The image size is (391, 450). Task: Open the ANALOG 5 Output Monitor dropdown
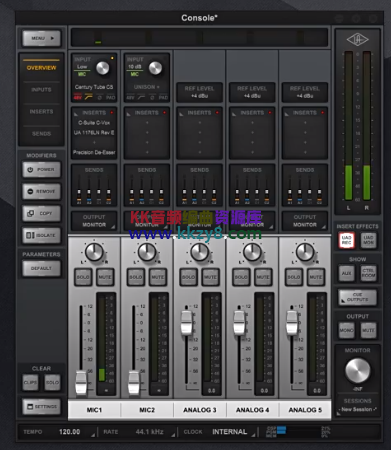click(305, 221)
